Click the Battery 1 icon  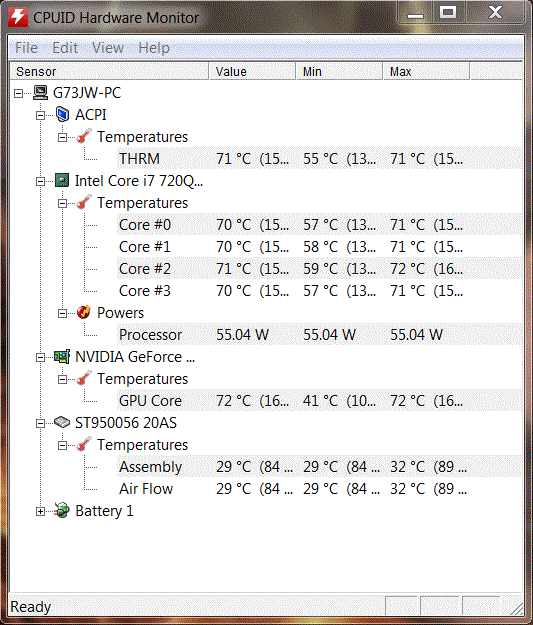[62, 510]
